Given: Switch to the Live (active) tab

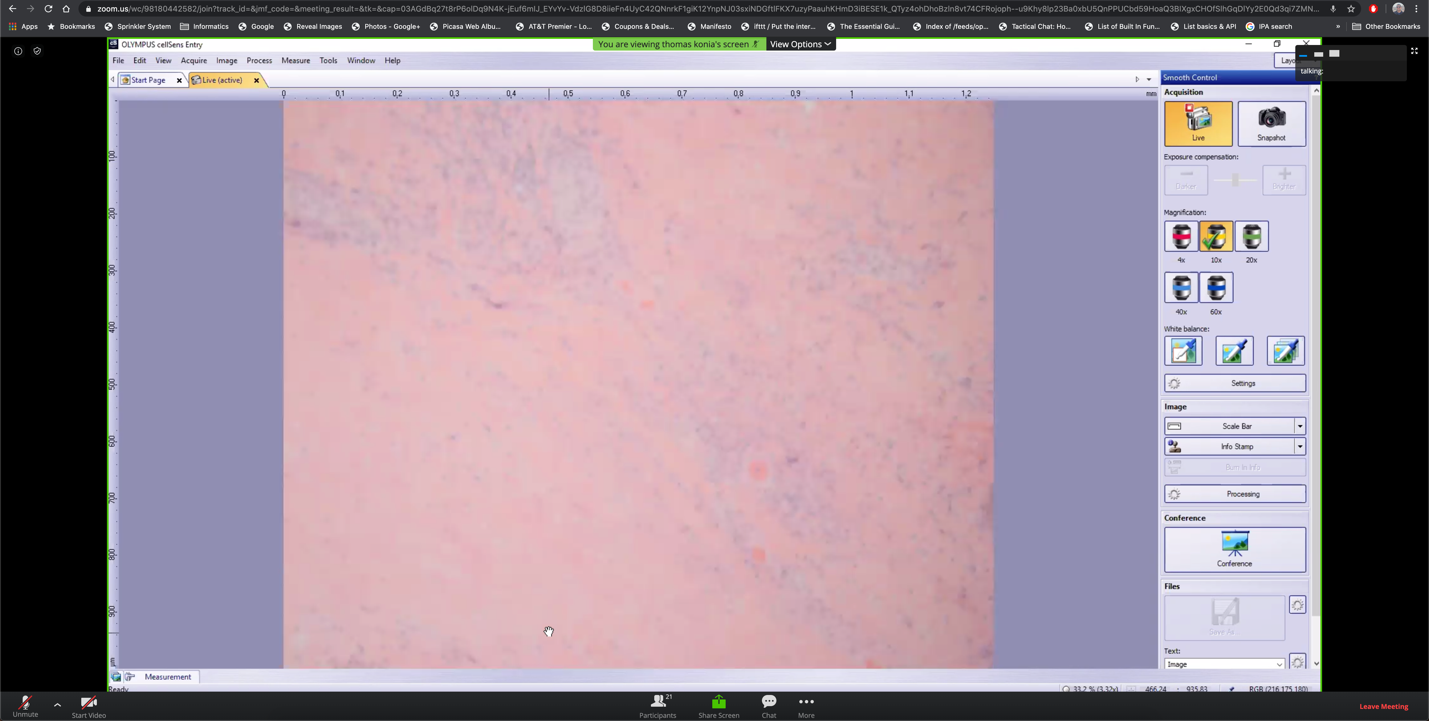Looking at the screenshot, I should (x=220, y=80).
